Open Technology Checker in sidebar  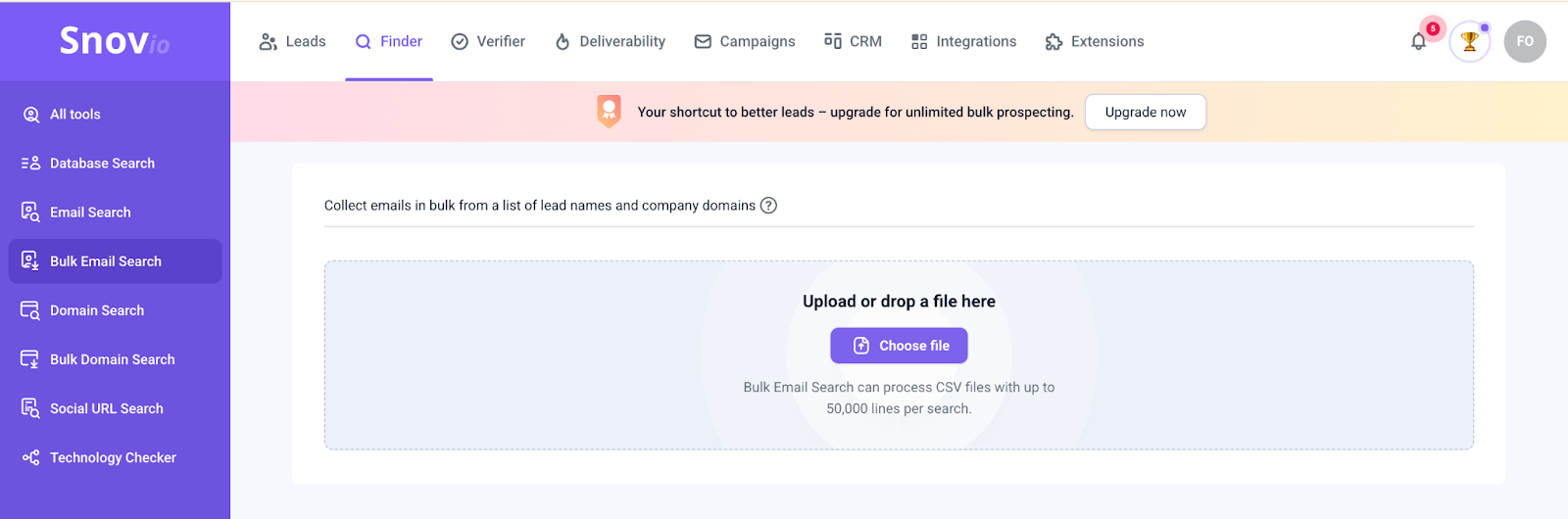point(115,457)
